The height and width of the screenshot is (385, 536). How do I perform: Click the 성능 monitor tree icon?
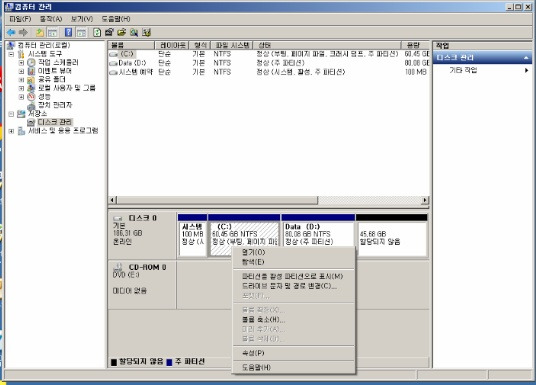pyautogui.click(x=31, y=96)
